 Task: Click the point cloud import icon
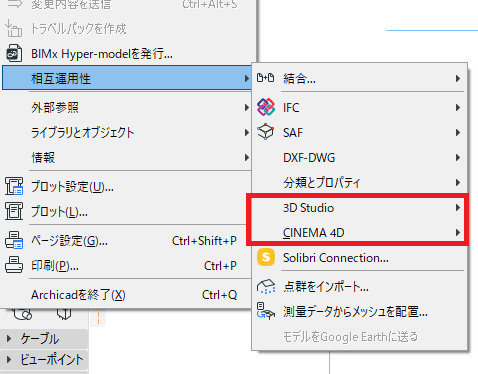point(266,287)
